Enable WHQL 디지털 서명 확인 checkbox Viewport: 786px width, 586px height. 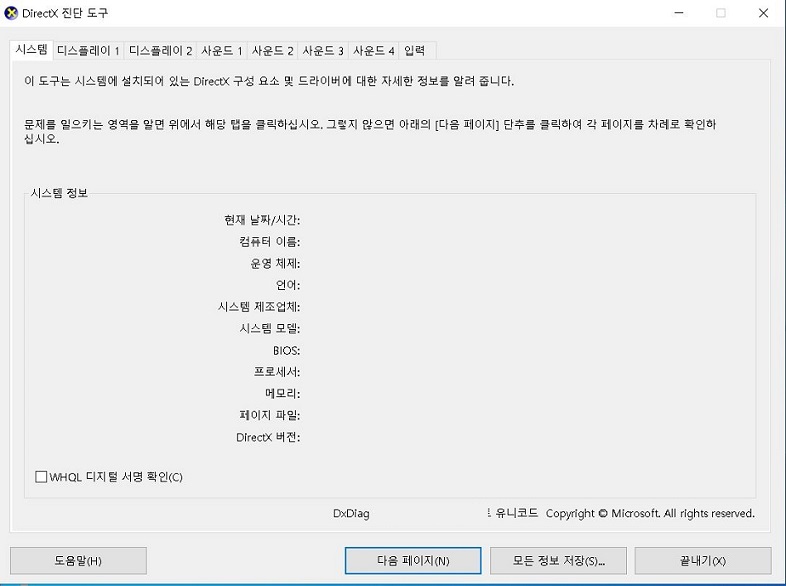pos(41,477)
